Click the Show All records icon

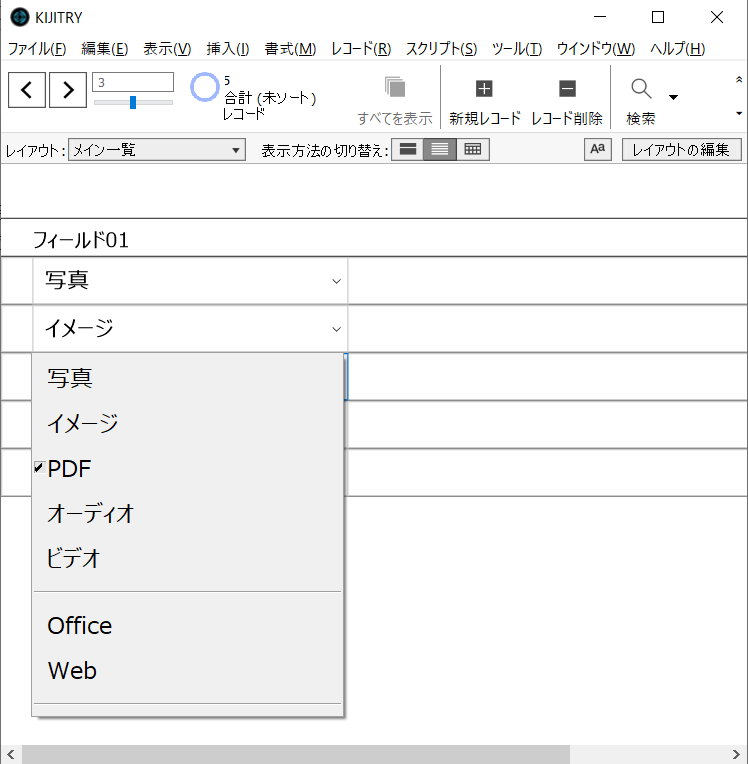click(394, 88)
